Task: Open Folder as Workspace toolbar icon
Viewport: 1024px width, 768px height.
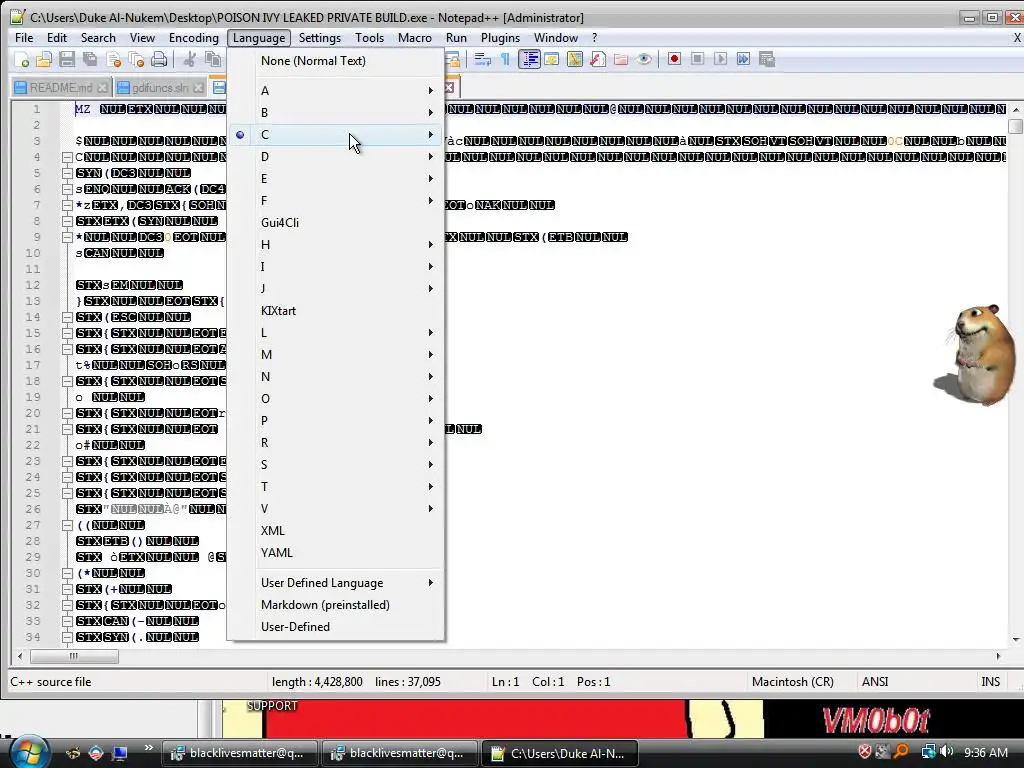Action: pyautogui.click(x=621, y=60)
